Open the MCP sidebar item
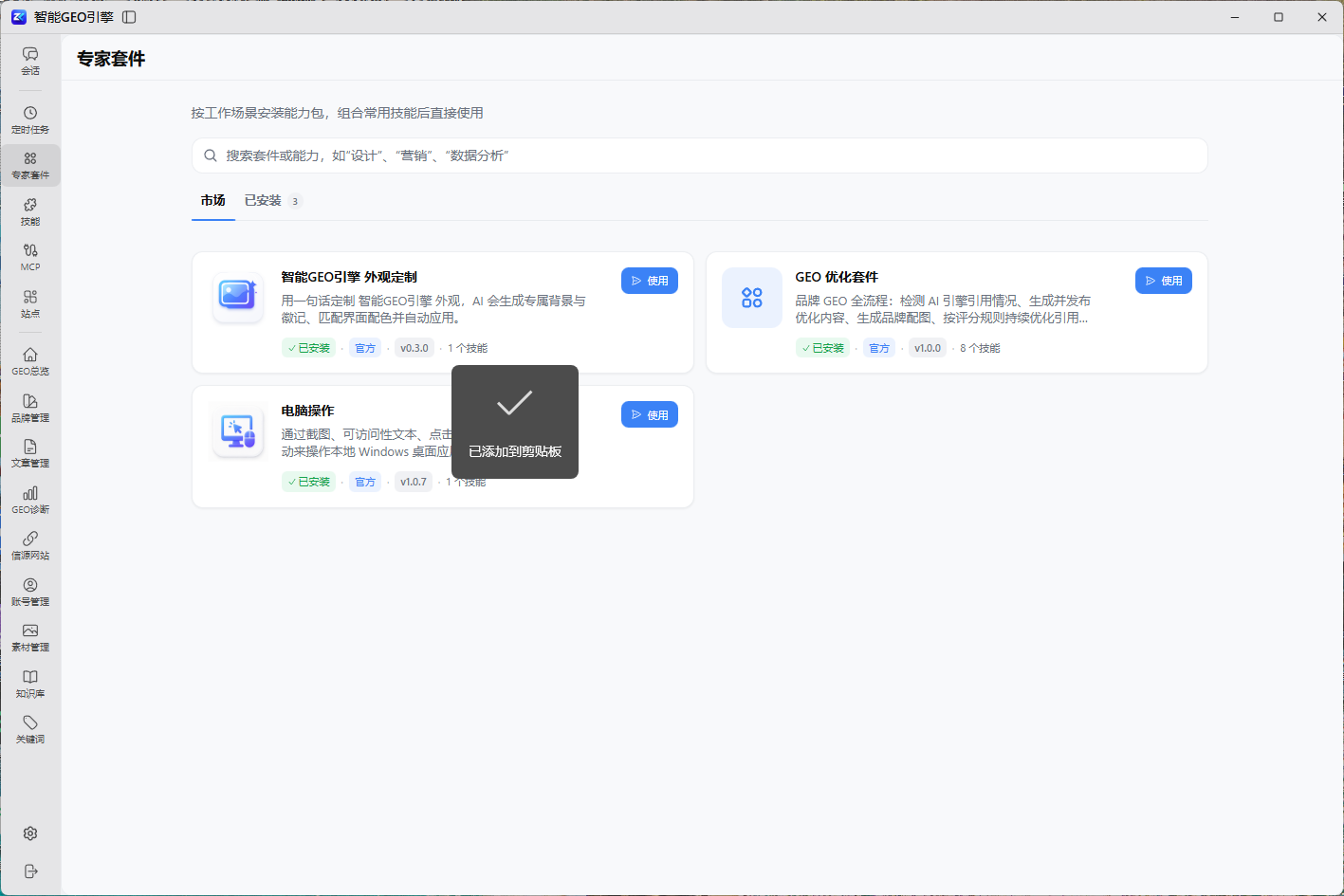This screenshot has height=896, width=1344. (x=30, y=258)
